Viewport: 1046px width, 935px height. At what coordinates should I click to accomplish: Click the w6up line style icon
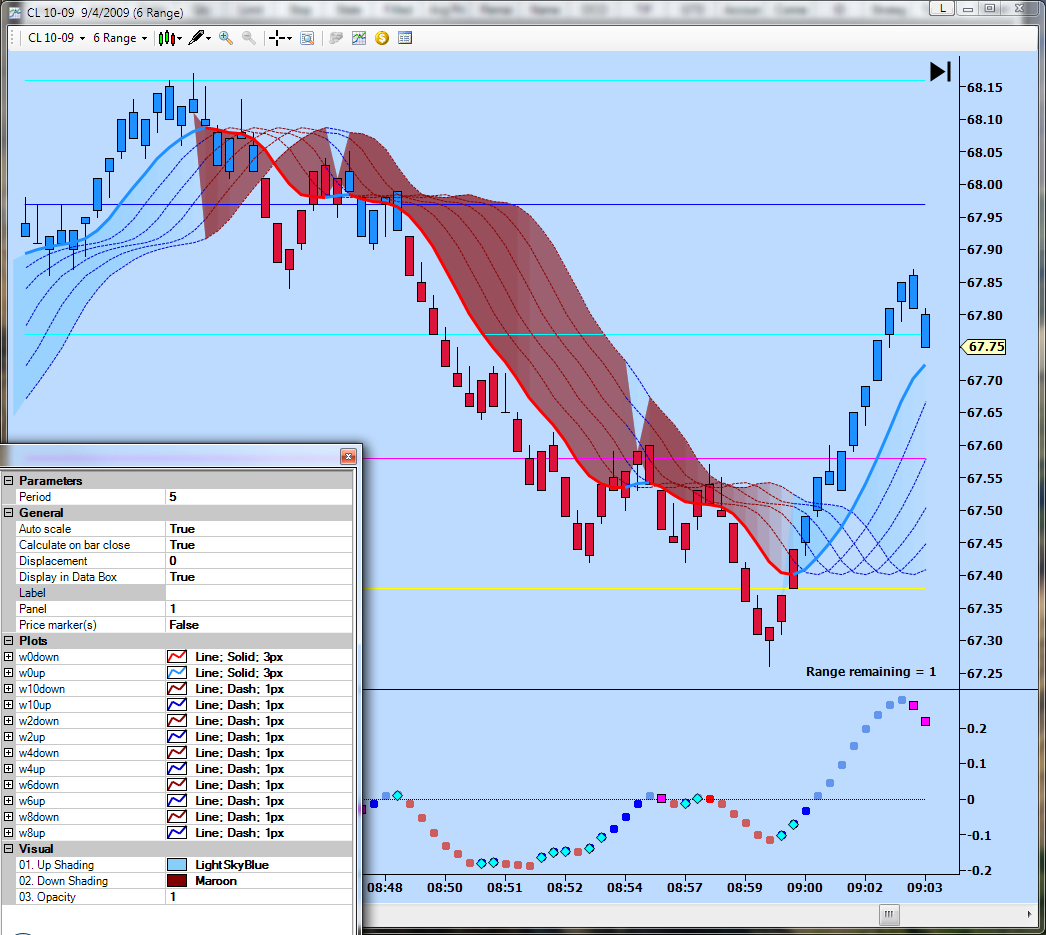[x=177, y=801]
